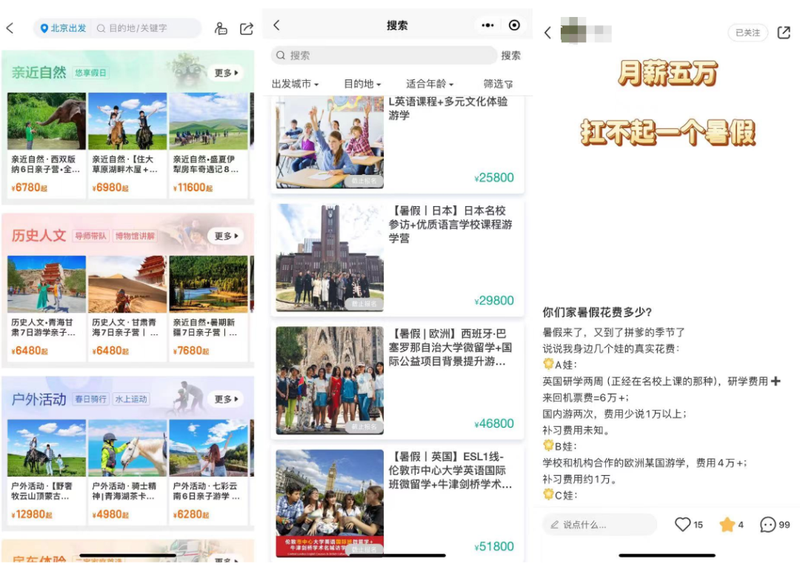The width and height of the screenshot is (800, 570).
Task: Go back in the left travel app
Action: tap(10, 28)
